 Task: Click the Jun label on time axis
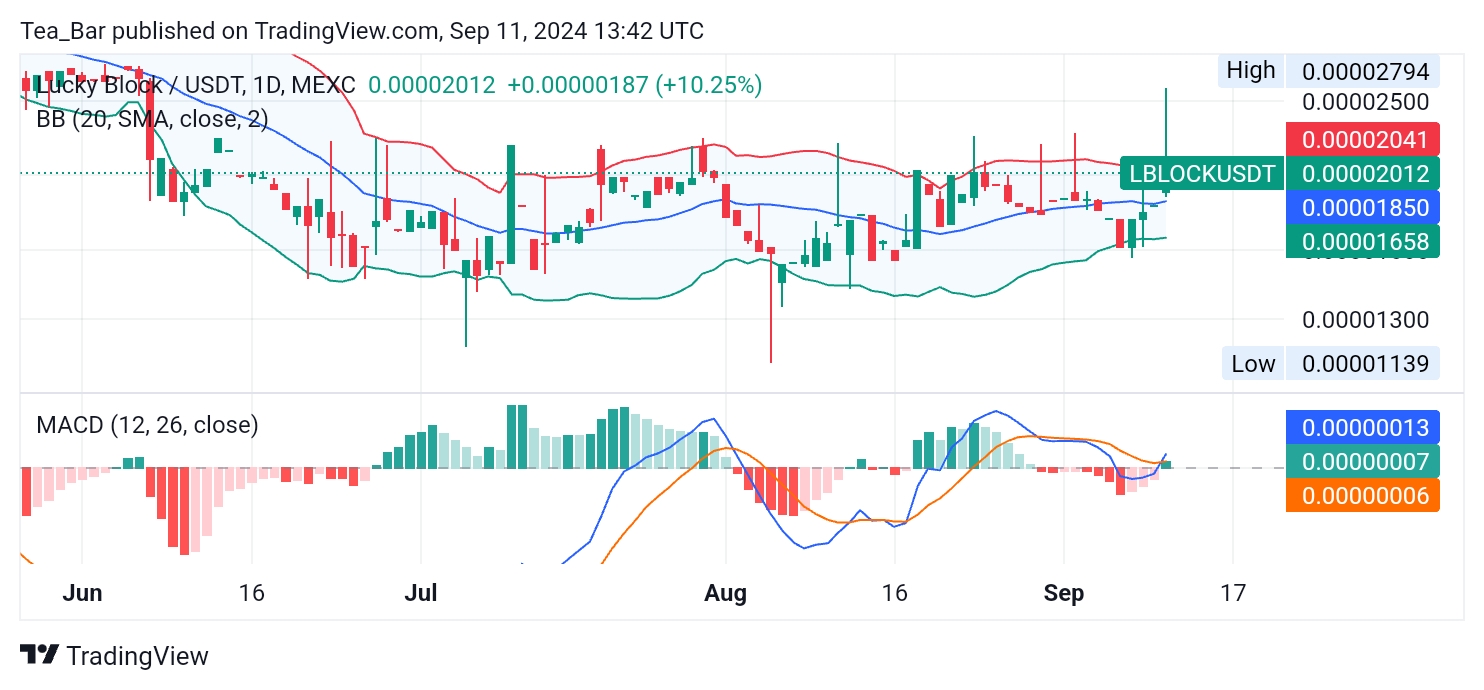tap(82, 593)
